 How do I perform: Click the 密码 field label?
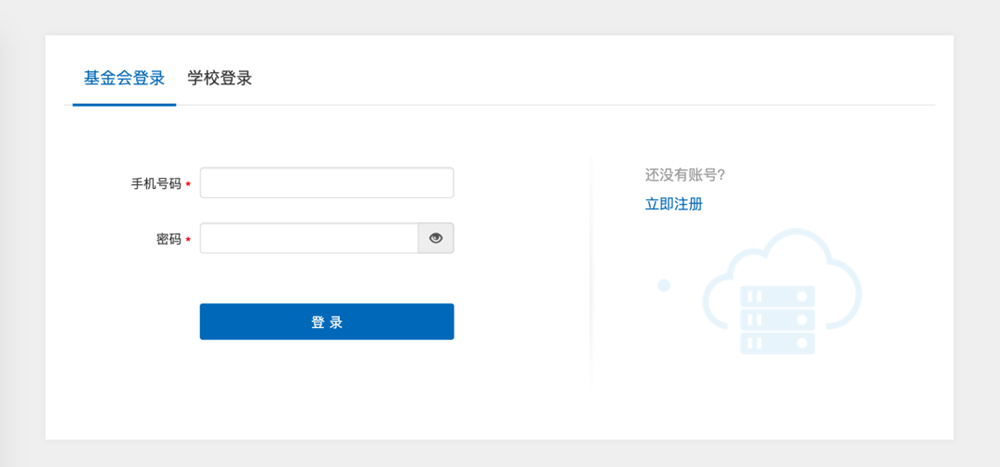(169, 239)
